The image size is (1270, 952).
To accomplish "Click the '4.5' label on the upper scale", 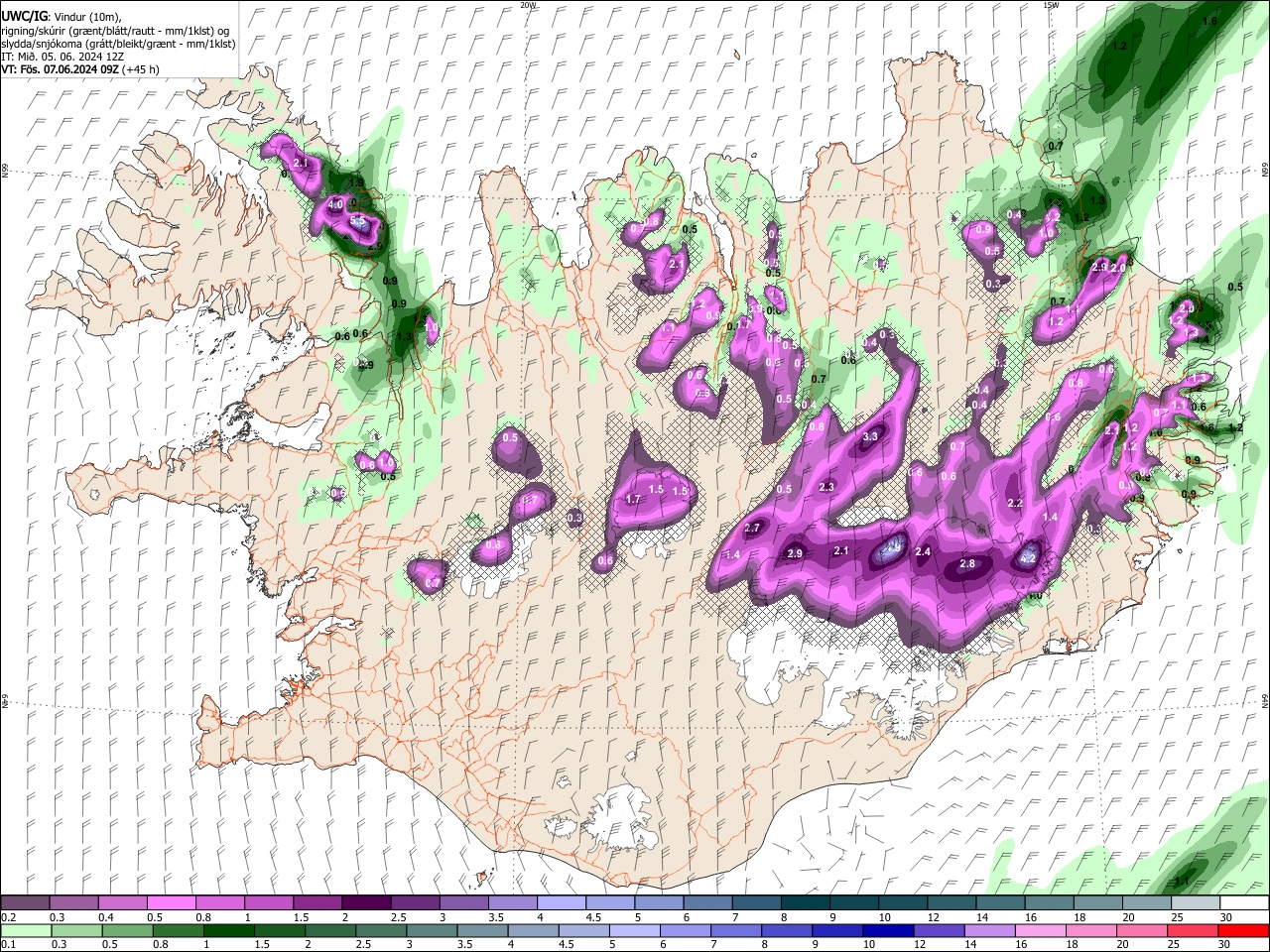I will 592,917.
